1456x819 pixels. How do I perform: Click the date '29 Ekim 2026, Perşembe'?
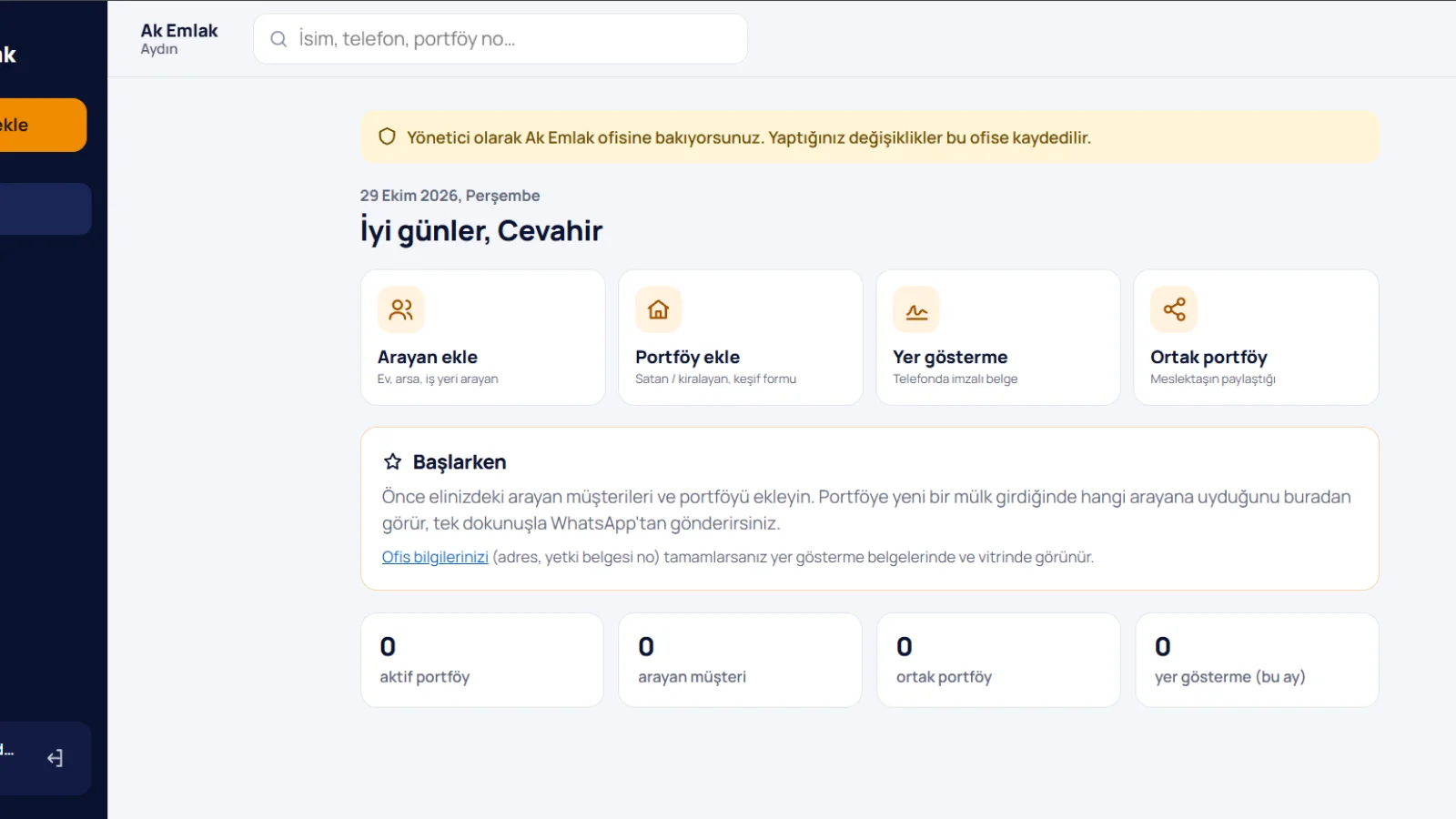[450, 196]
